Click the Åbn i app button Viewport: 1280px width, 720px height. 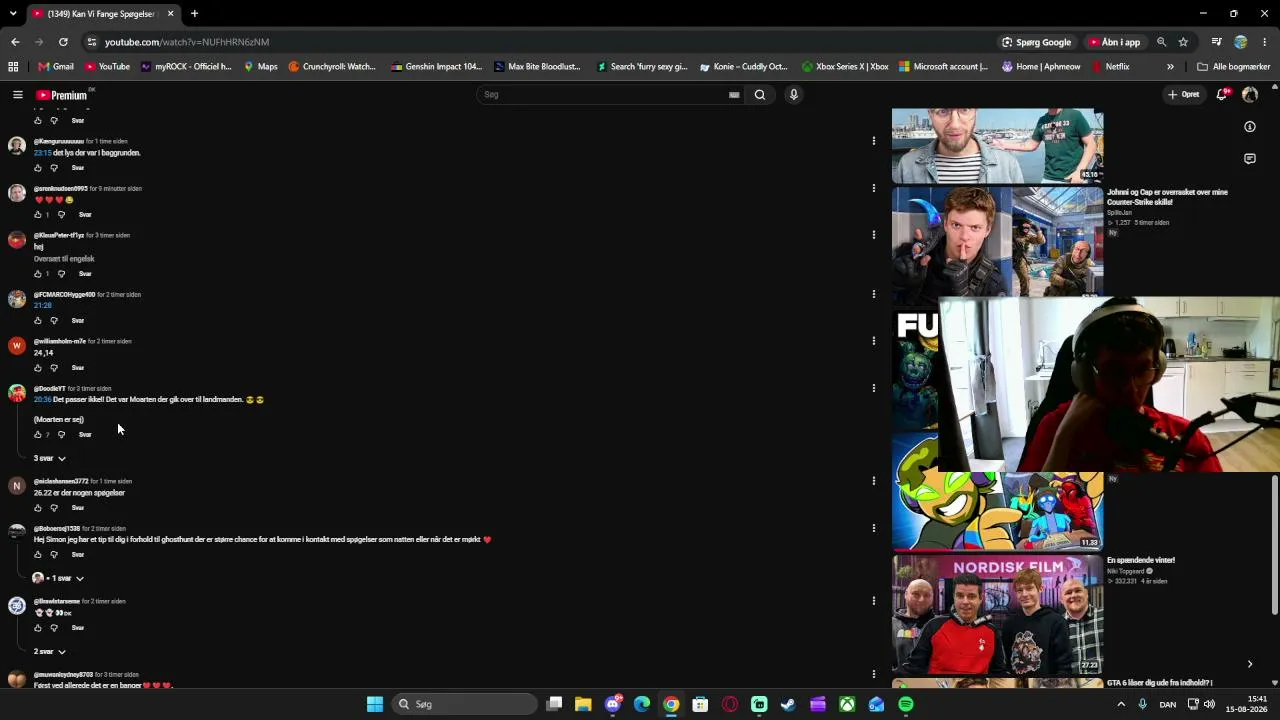[1114, 42]
